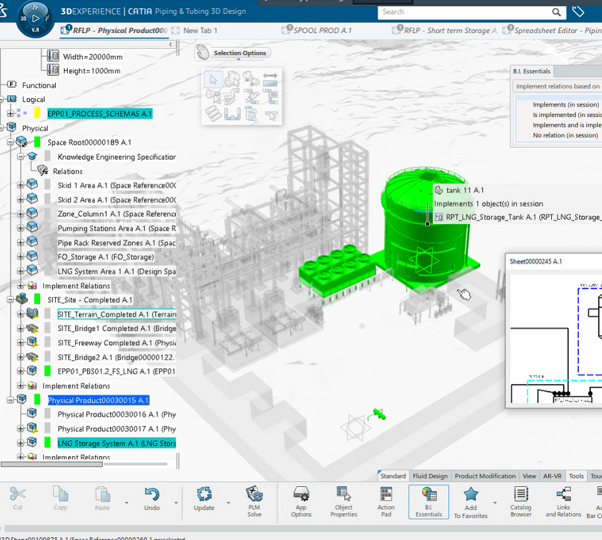
Task: Switch to the Fluid Design tab
Action: (430, 476)
